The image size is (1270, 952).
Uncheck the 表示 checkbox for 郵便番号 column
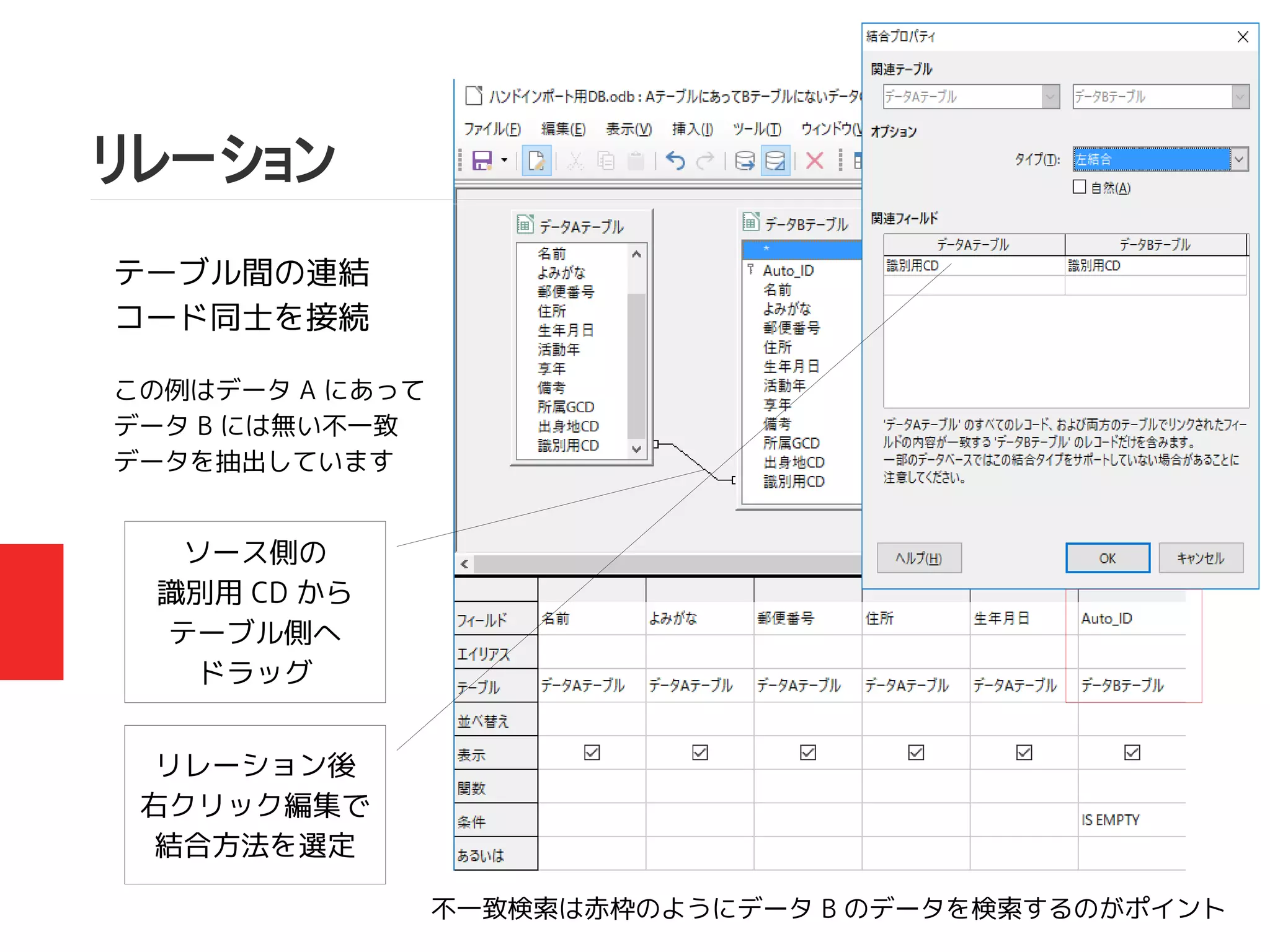(808, 752)
